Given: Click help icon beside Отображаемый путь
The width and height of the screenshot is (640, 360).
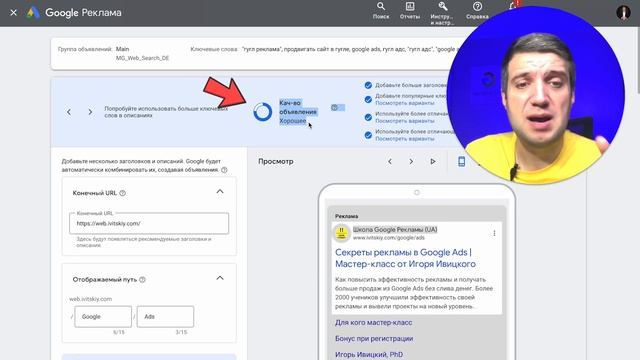Looking at the screenshot, I should (142, 280).
